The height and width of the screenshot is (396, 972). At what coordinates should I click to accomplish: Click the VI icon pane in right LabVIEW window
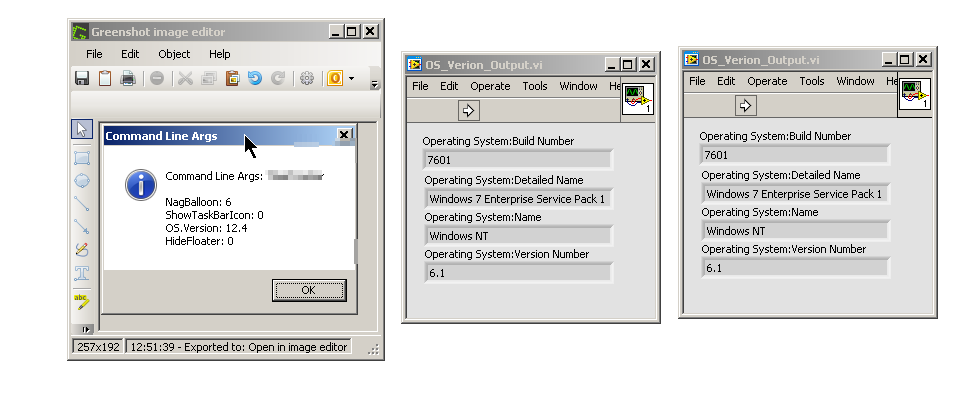(915, 94)
